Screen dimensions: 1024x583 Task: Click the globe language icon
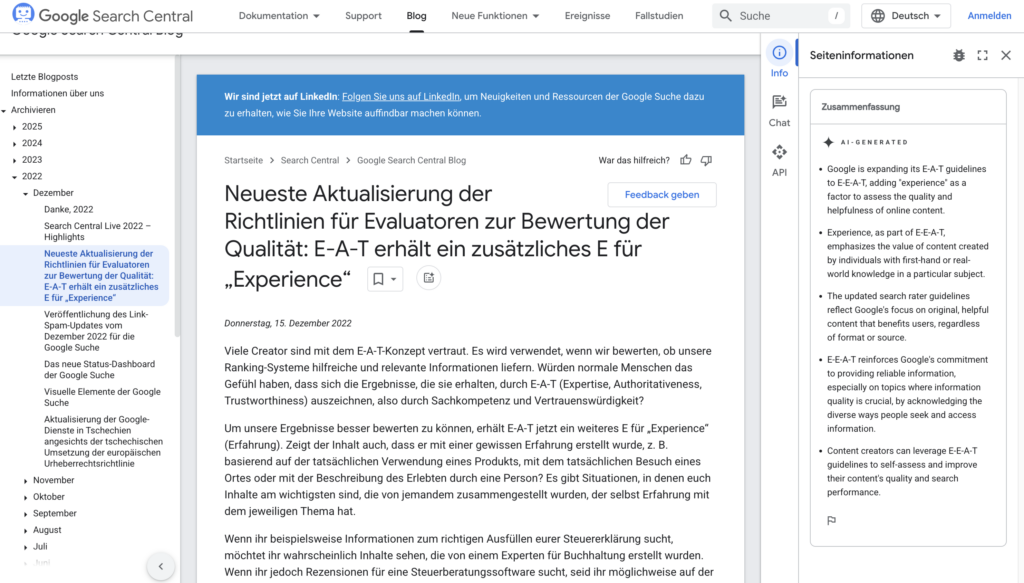click(x=878, y=16)
